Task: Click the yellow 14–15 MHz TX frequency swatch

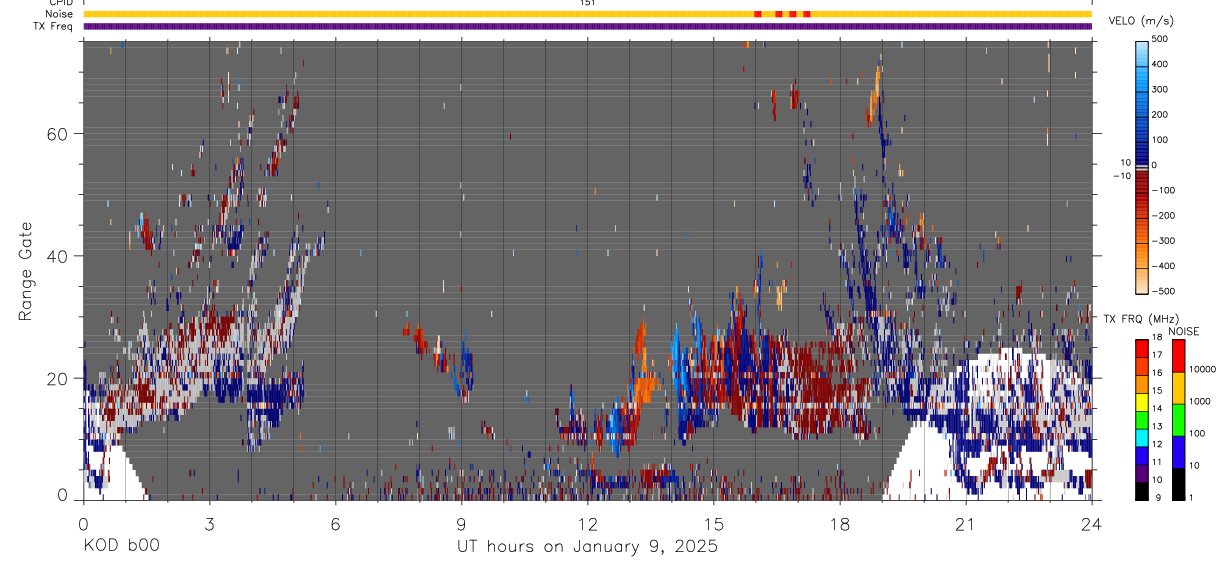Action: point(1142,402)
